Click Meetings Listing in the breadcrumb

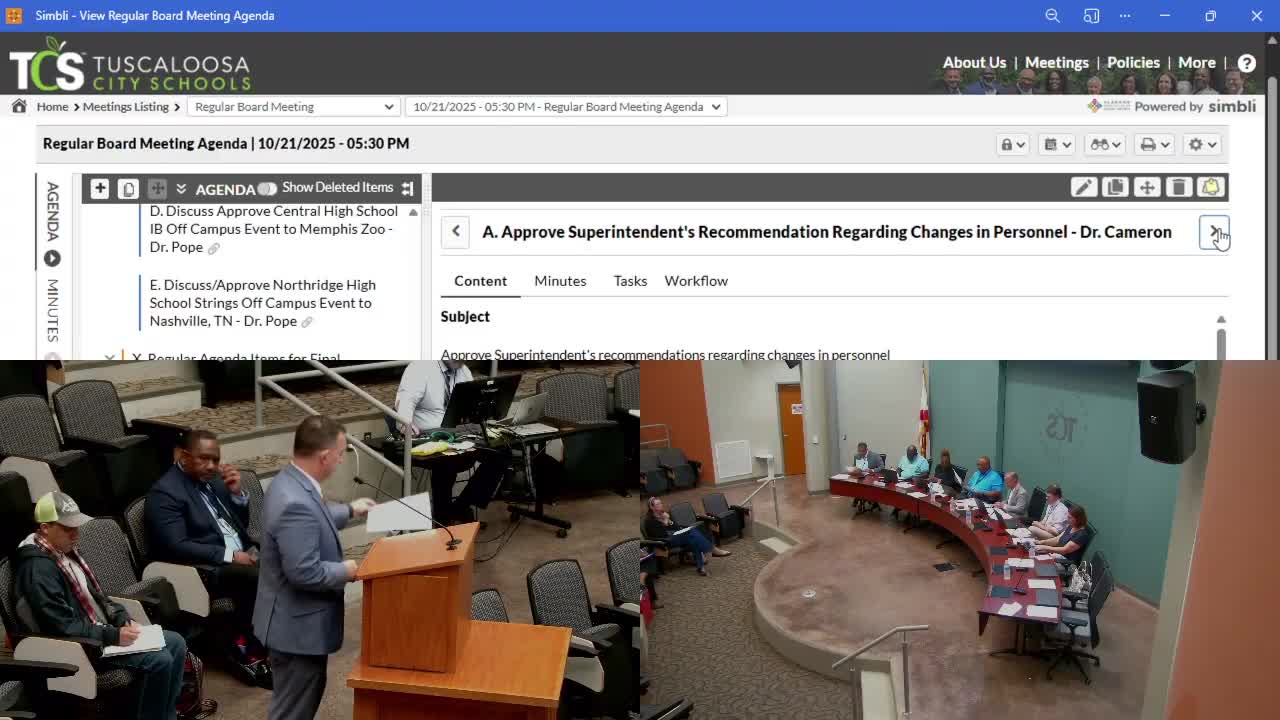tap(125, 107)
